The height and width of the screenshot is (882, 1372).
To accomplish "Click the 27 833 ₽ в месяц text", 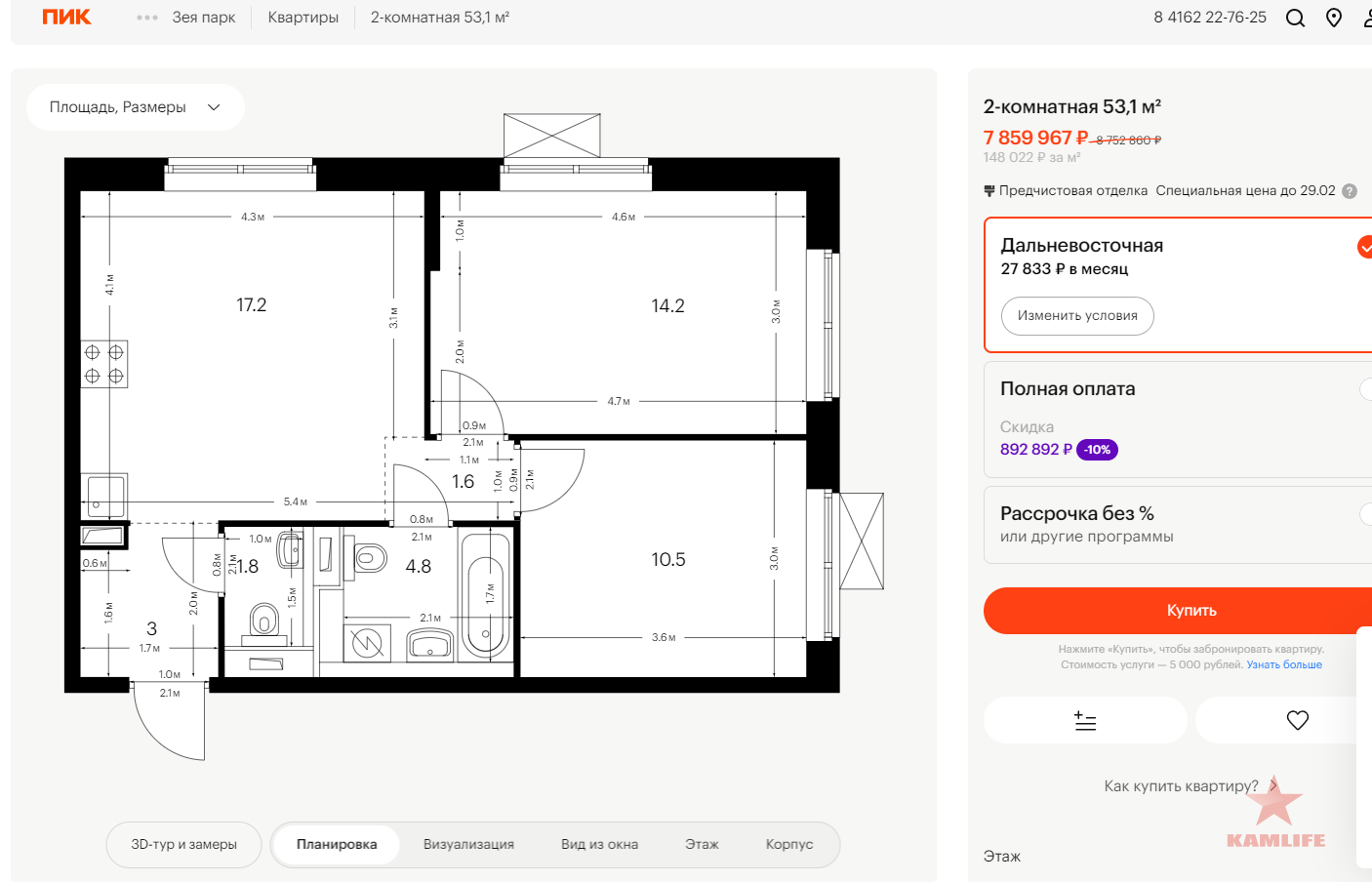I will click(x=1064, y=269).
